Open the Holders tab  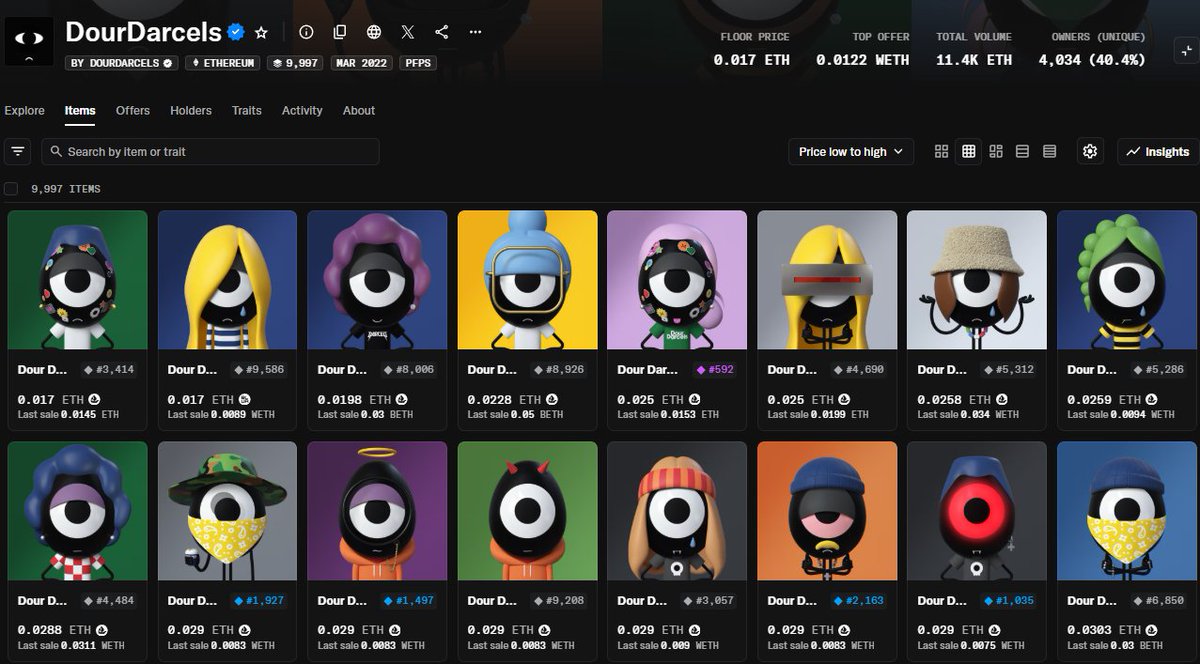click(x=191, y=110)
